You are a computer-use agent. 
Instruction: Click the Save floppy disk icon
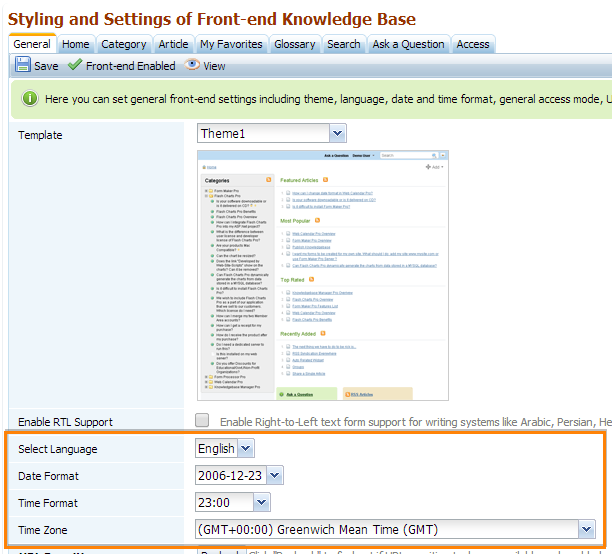23,64
